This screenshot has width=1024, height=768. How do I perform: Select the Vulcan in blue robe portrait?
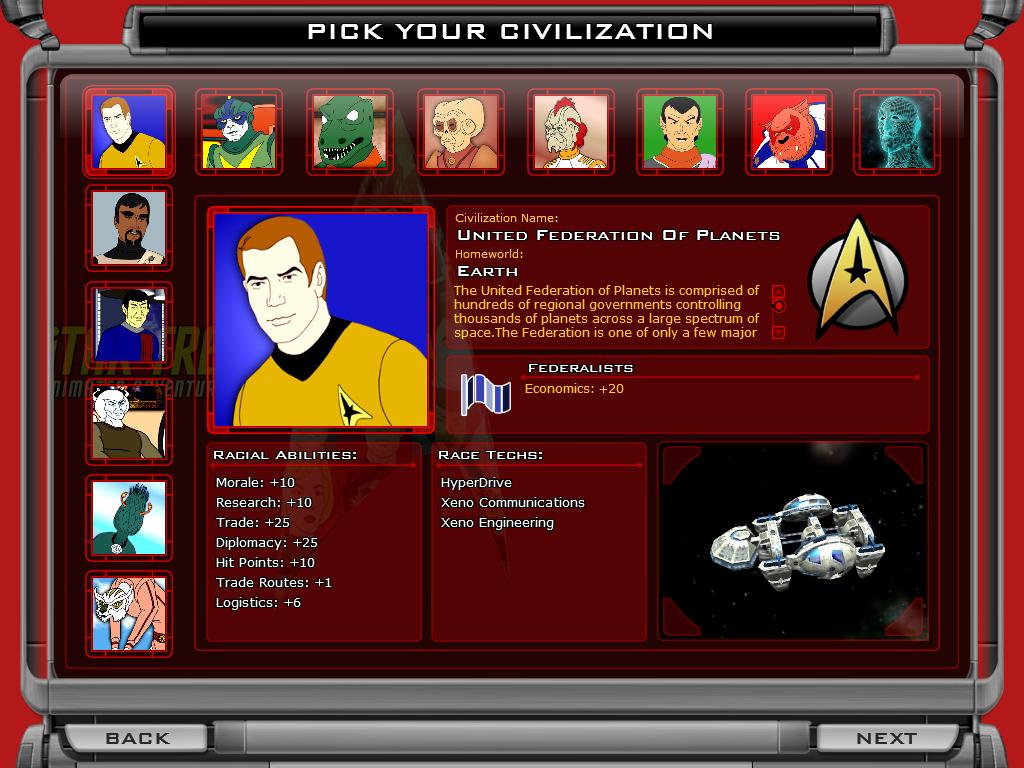pyautogui.click(x=129, y=325)
